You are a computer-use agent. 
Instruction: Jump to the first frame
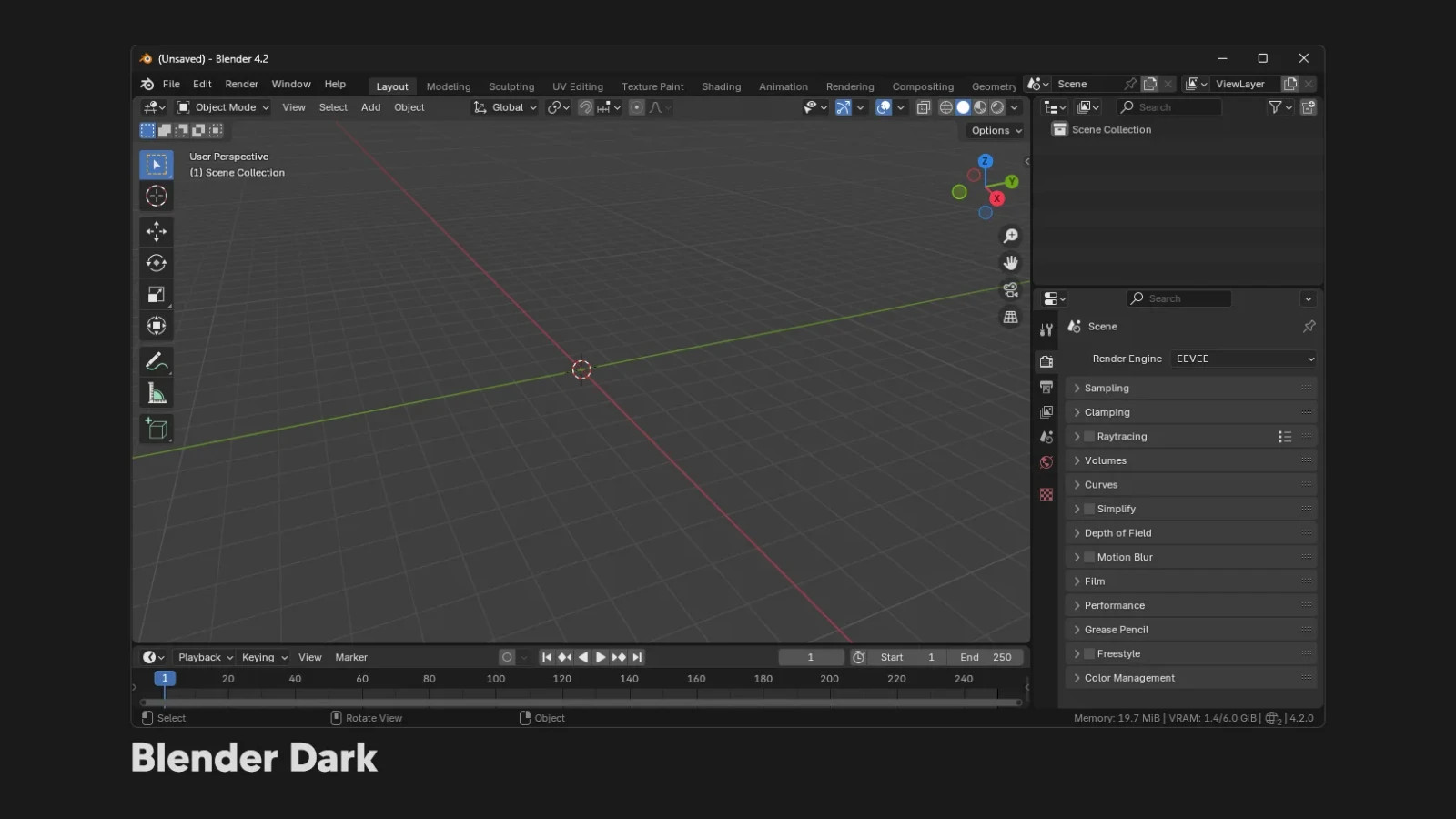(547, 657)
